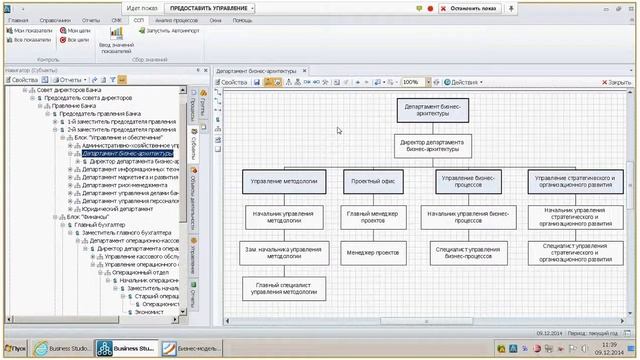Switch to Отчеты vertical side tab

[x=193, y=295]
